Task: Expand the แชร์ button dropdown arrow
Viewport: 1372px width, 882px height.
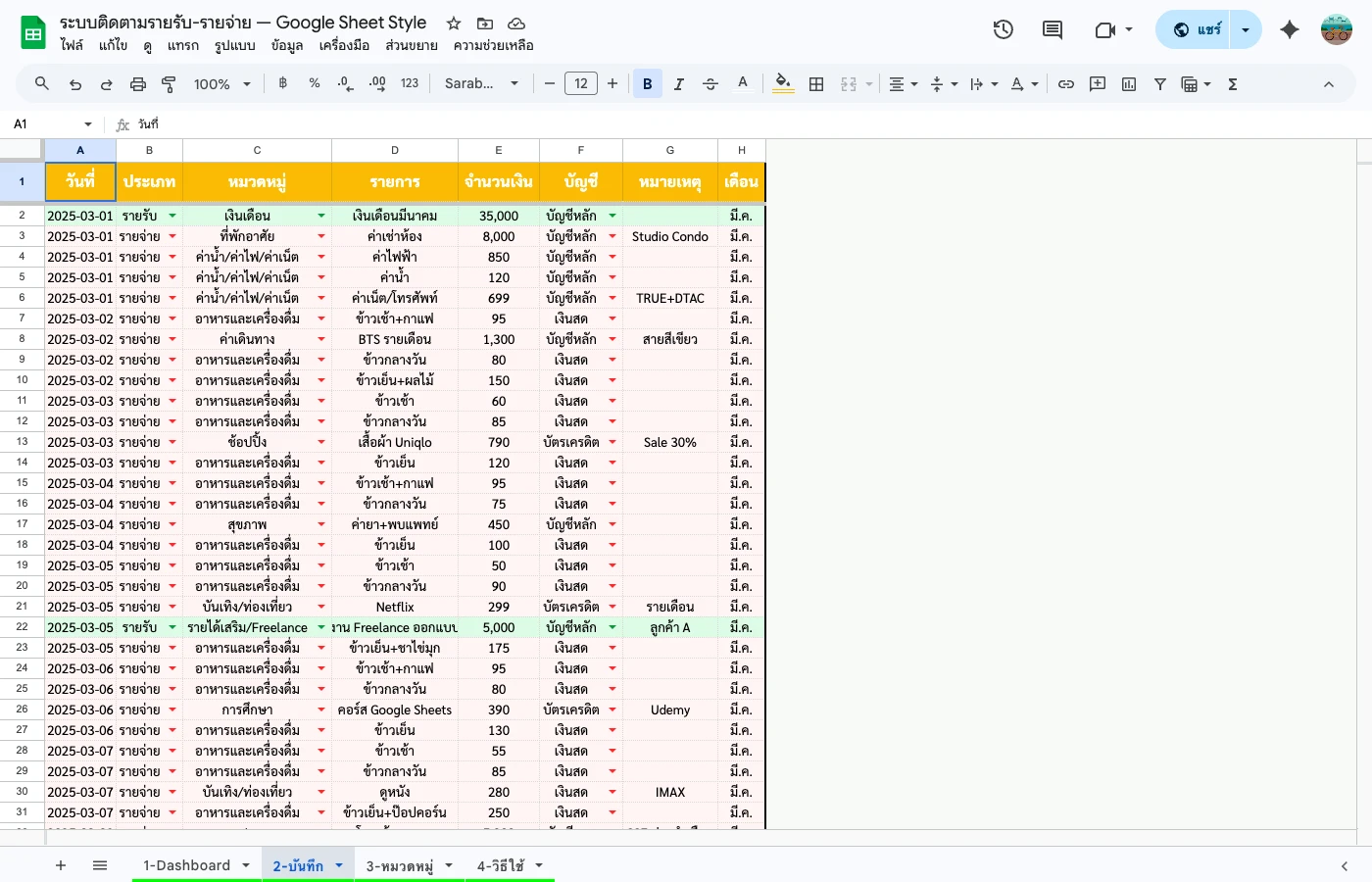Action: point(1245,29)
